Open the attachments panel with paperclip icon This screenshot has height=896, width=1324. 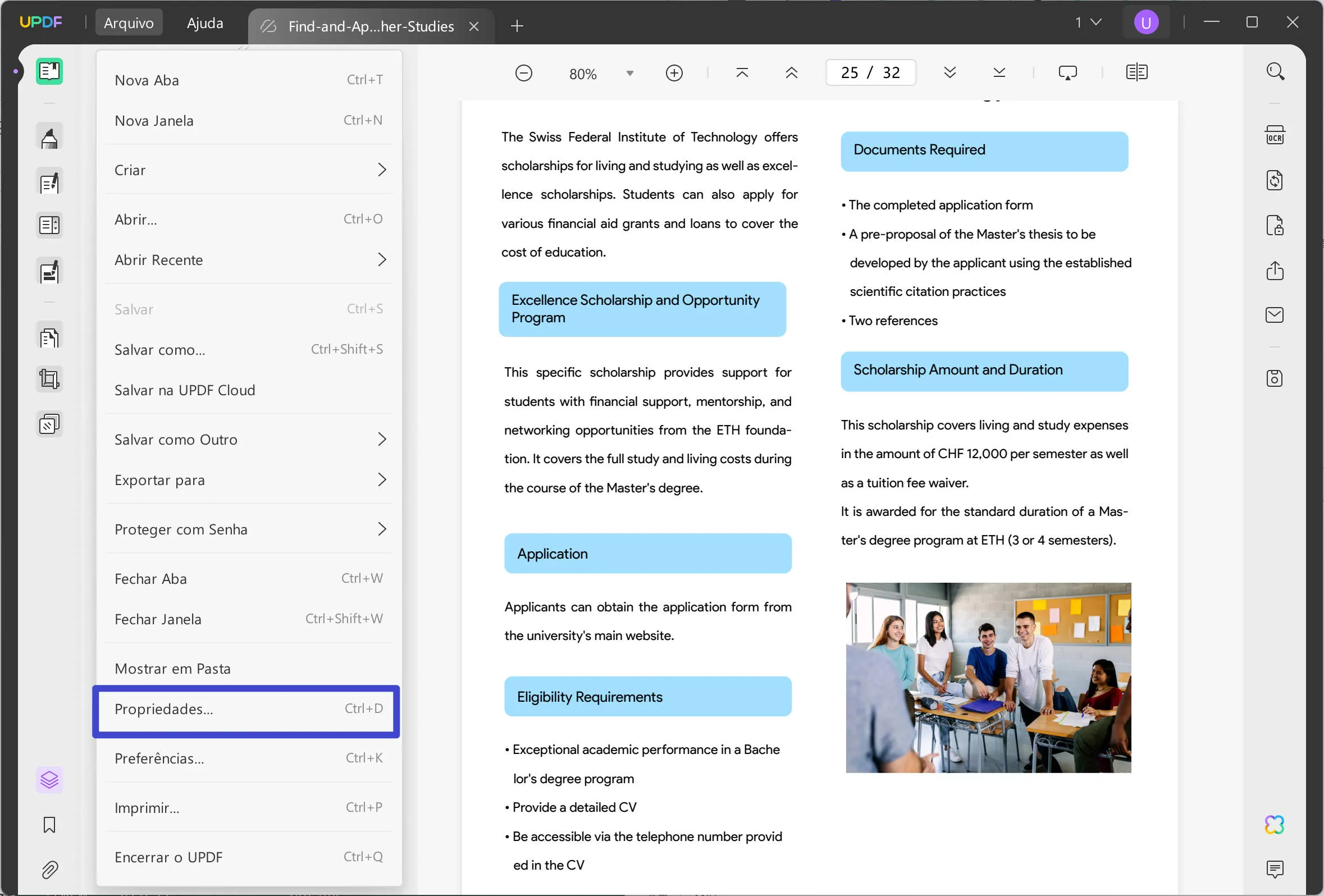pos(49,869)
